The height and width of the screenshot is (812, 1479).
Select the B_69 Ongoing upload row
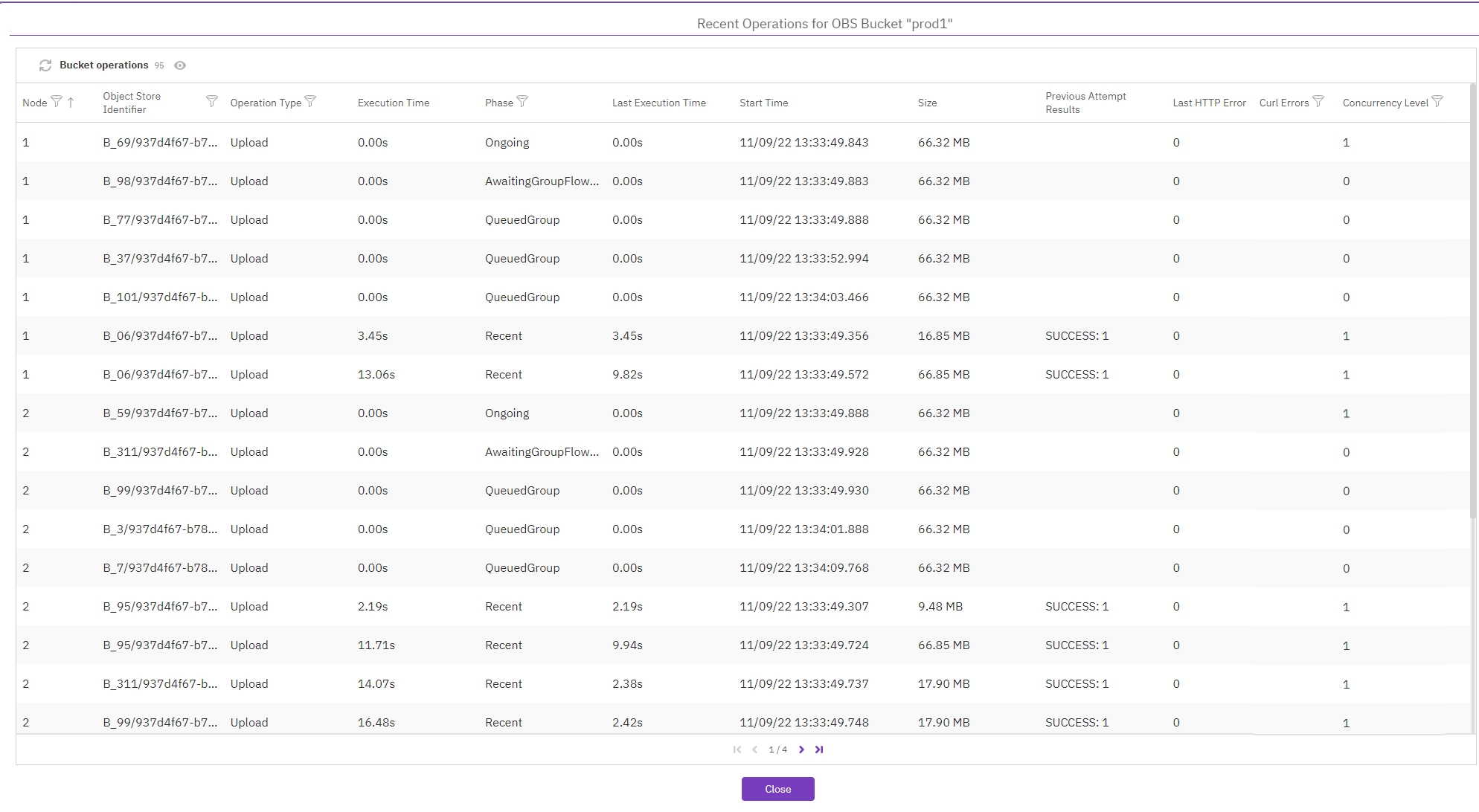coord(521,142)
